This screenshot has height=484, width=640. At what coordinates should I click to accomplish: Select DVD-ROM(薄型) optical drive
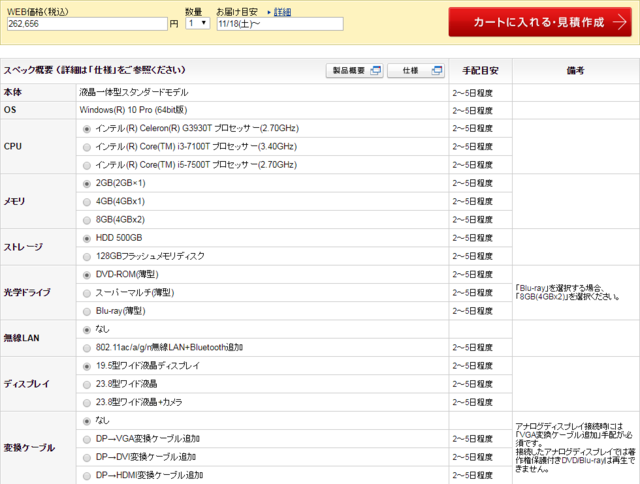point(87,275)
